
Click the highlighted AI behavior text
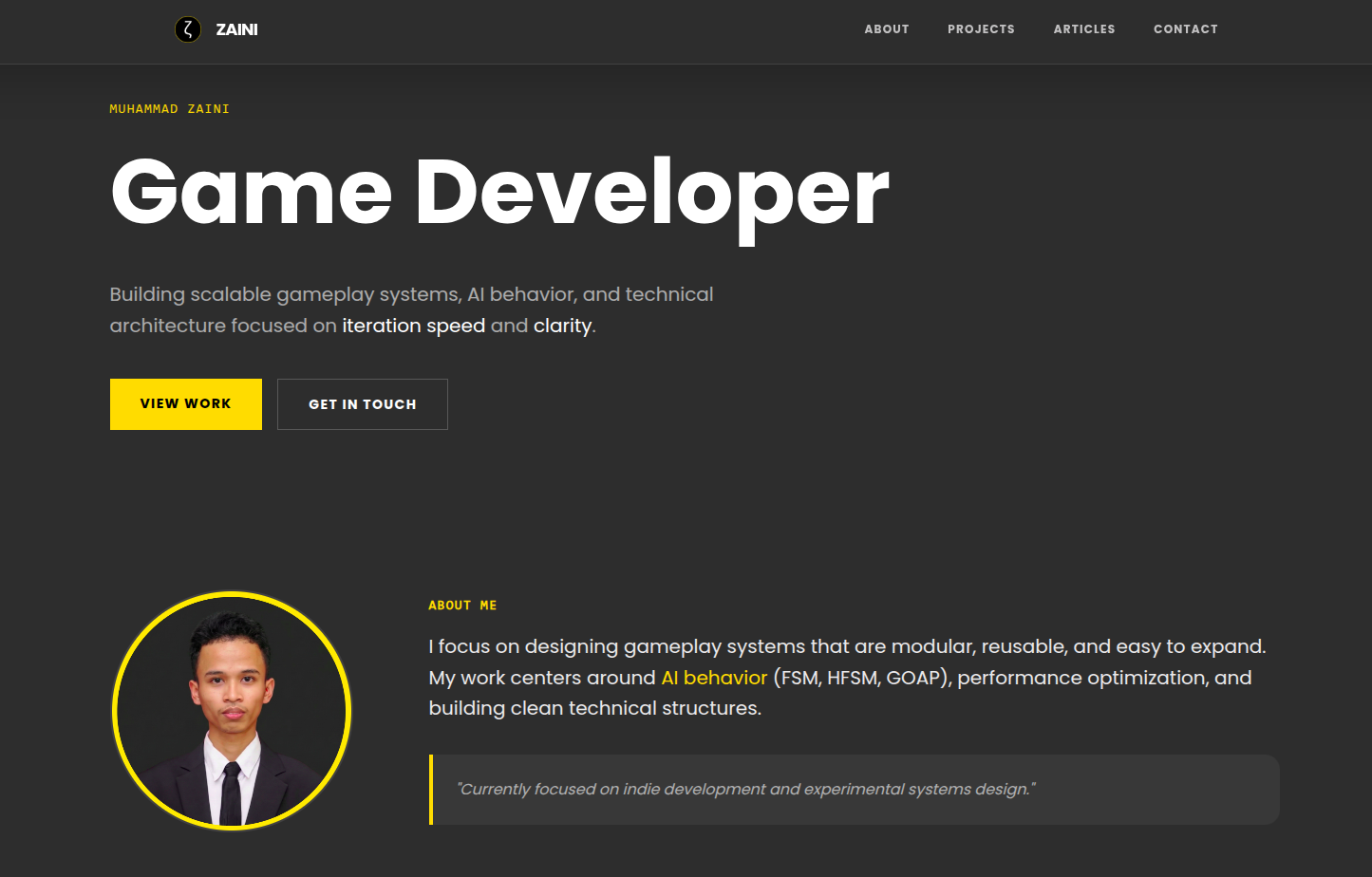pyautogui.click(x=714, y=678)
